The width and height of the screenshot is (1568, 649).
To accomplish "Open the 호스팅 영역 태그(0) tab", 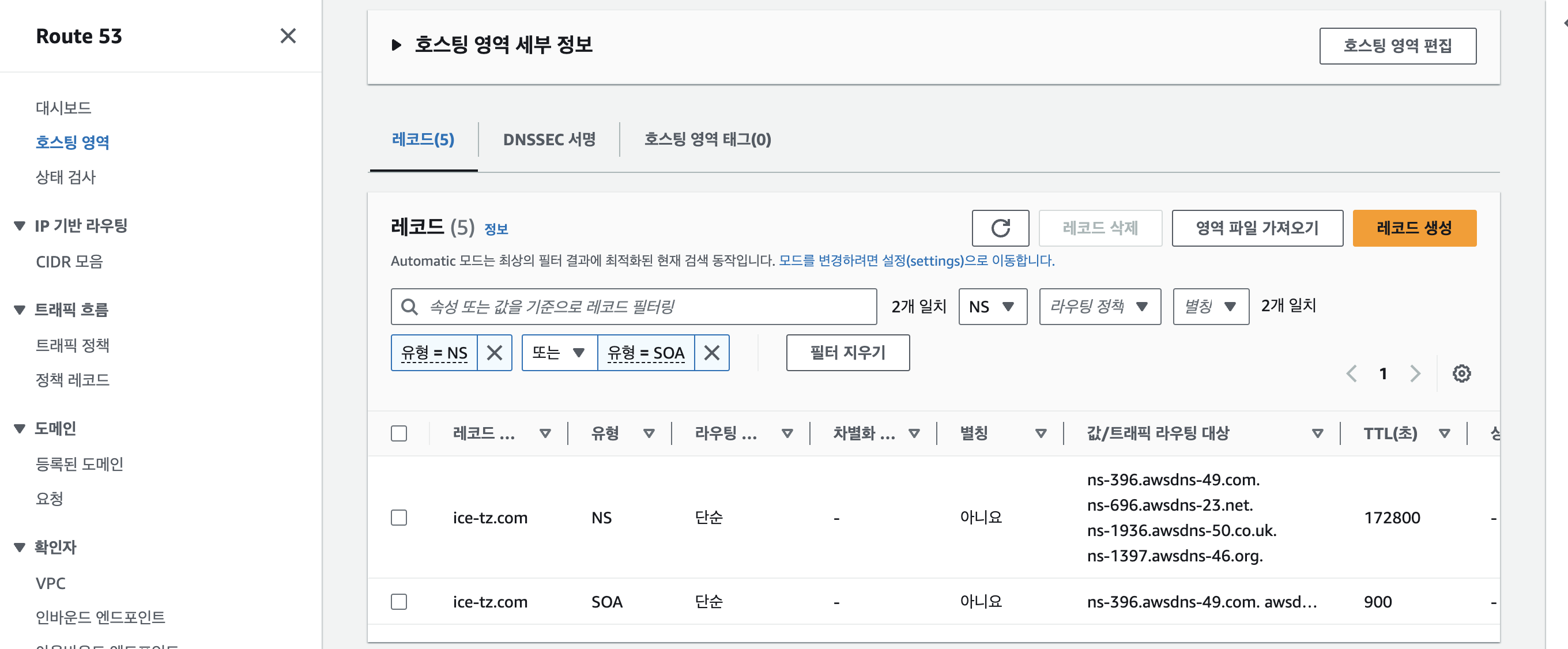I will (707, 139).
